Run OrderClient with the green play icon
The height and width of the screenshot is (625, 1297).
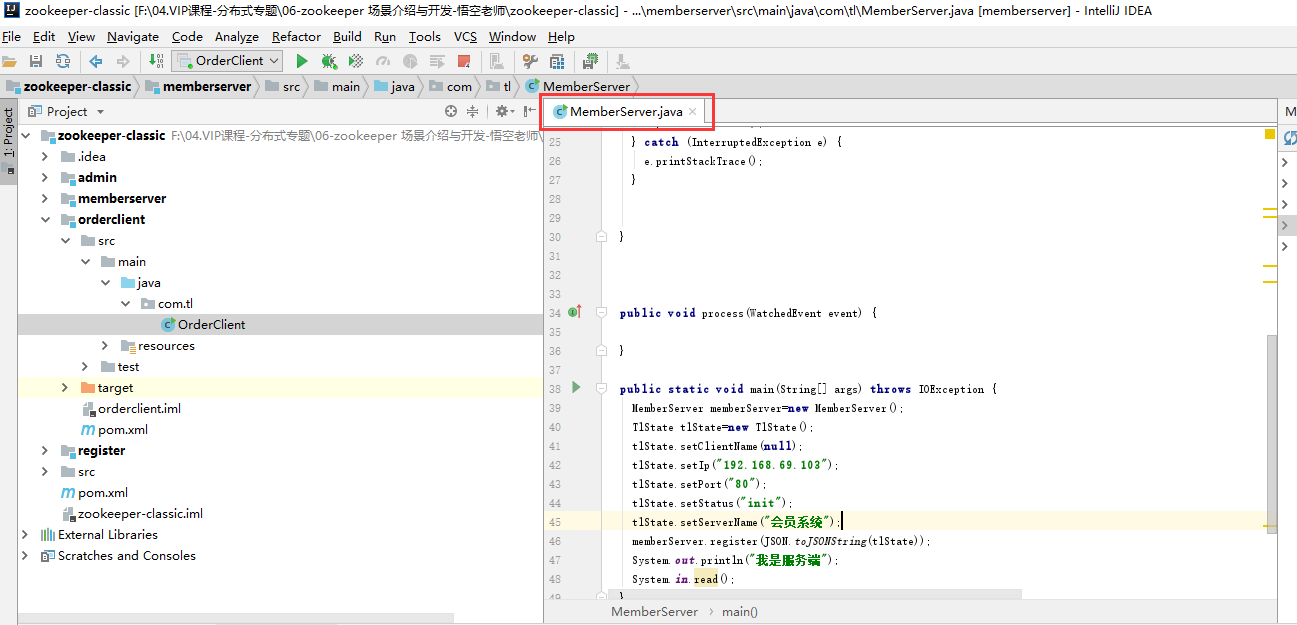[x=302, y=61]
